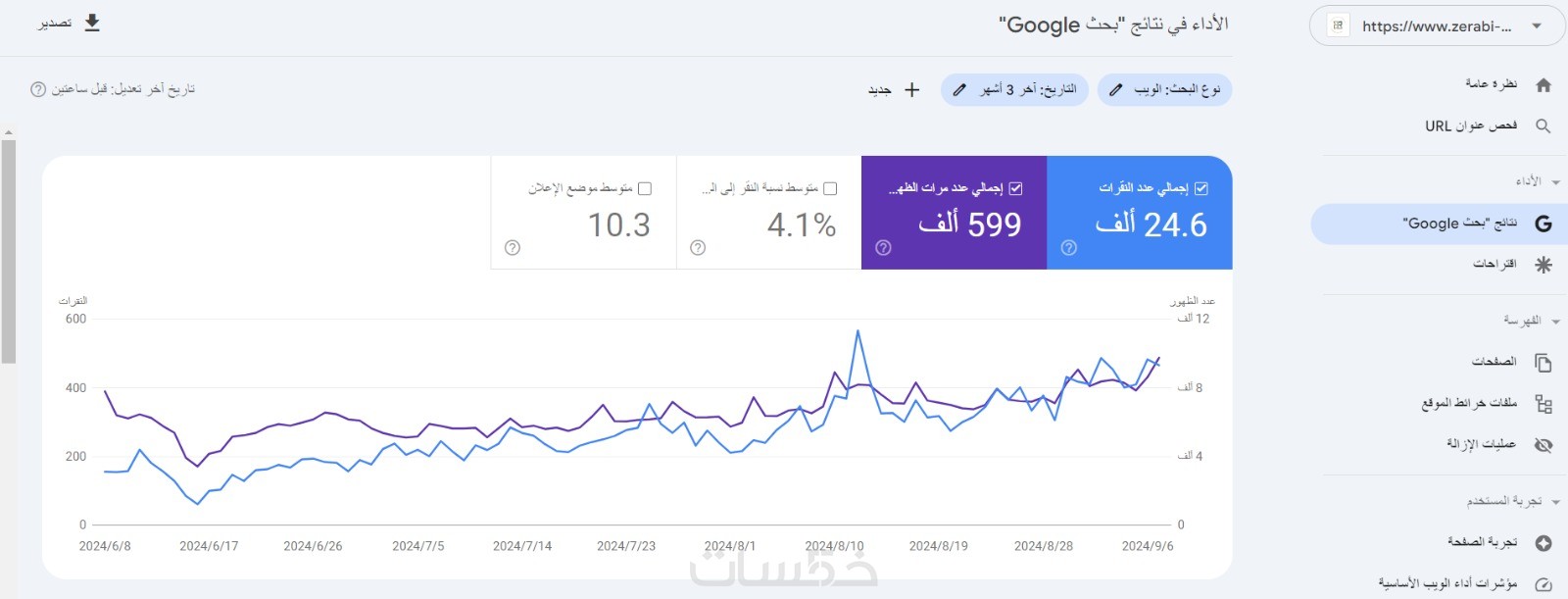The width and height of the screenshot is (1568, 599).
Task: Add a new filter with plus button
Action: (911, 90)
